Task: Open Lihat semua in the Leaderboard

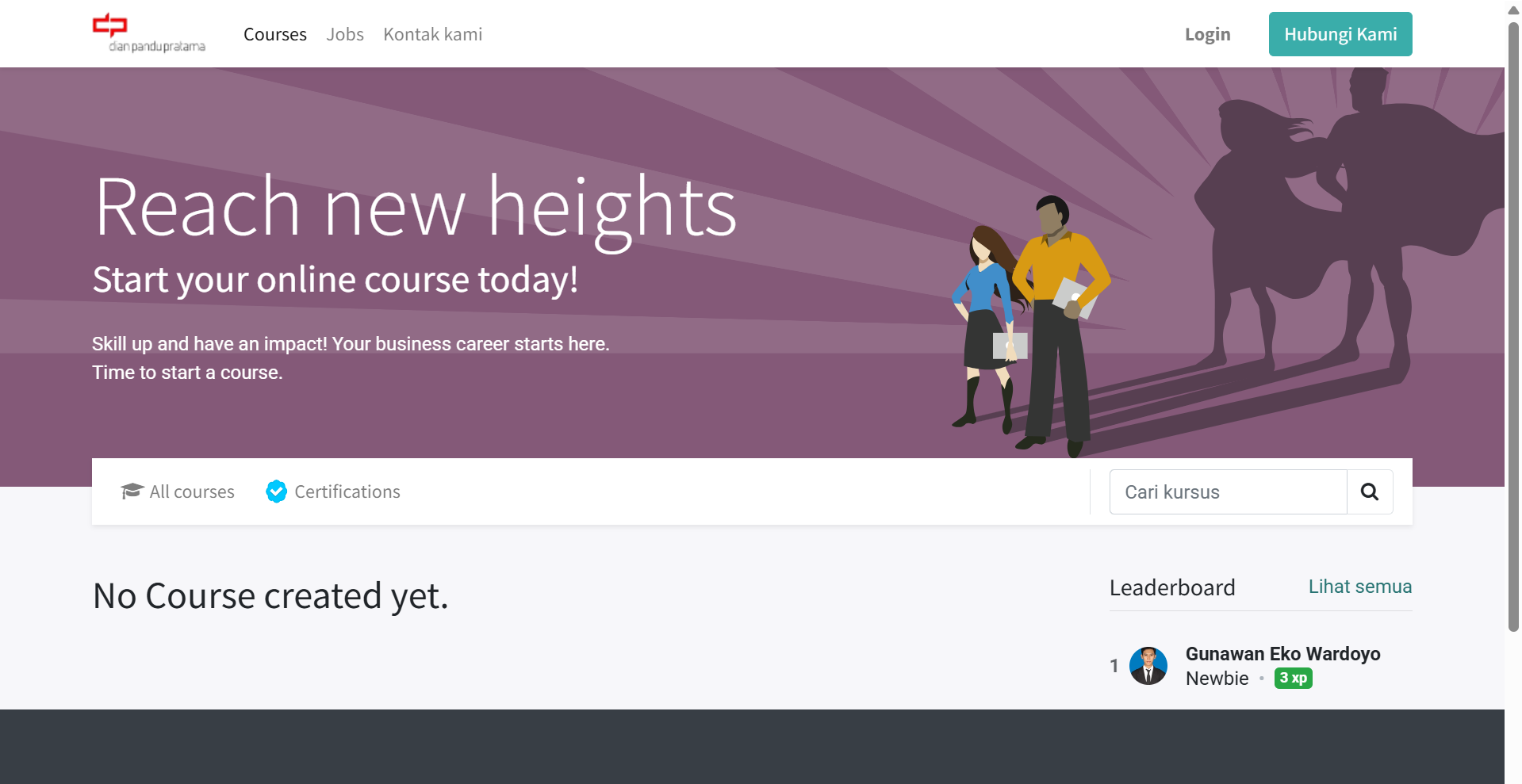Action: click(x=1359, y=587)
